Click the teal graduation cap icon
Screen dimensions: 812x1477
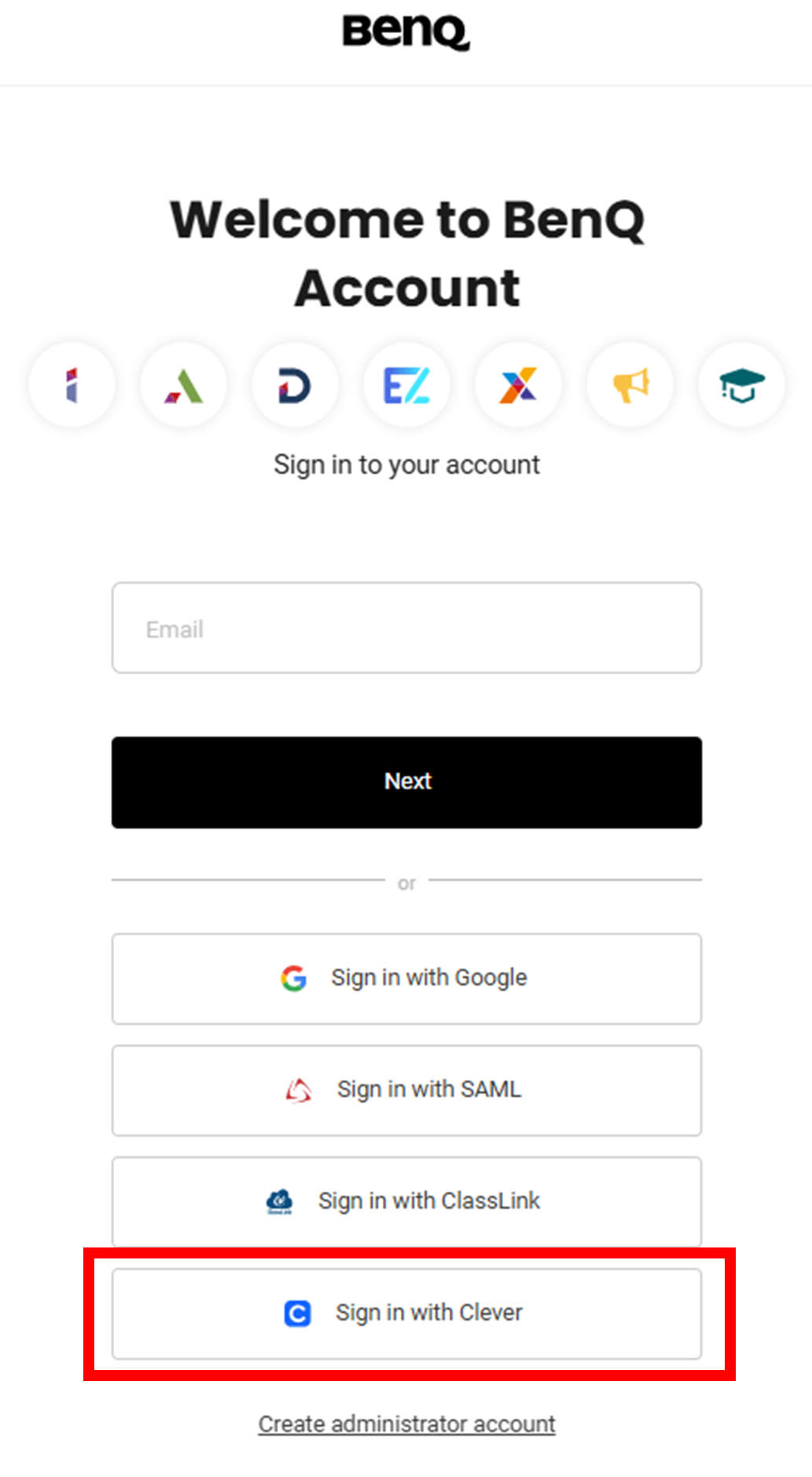[x=741, y=384]
